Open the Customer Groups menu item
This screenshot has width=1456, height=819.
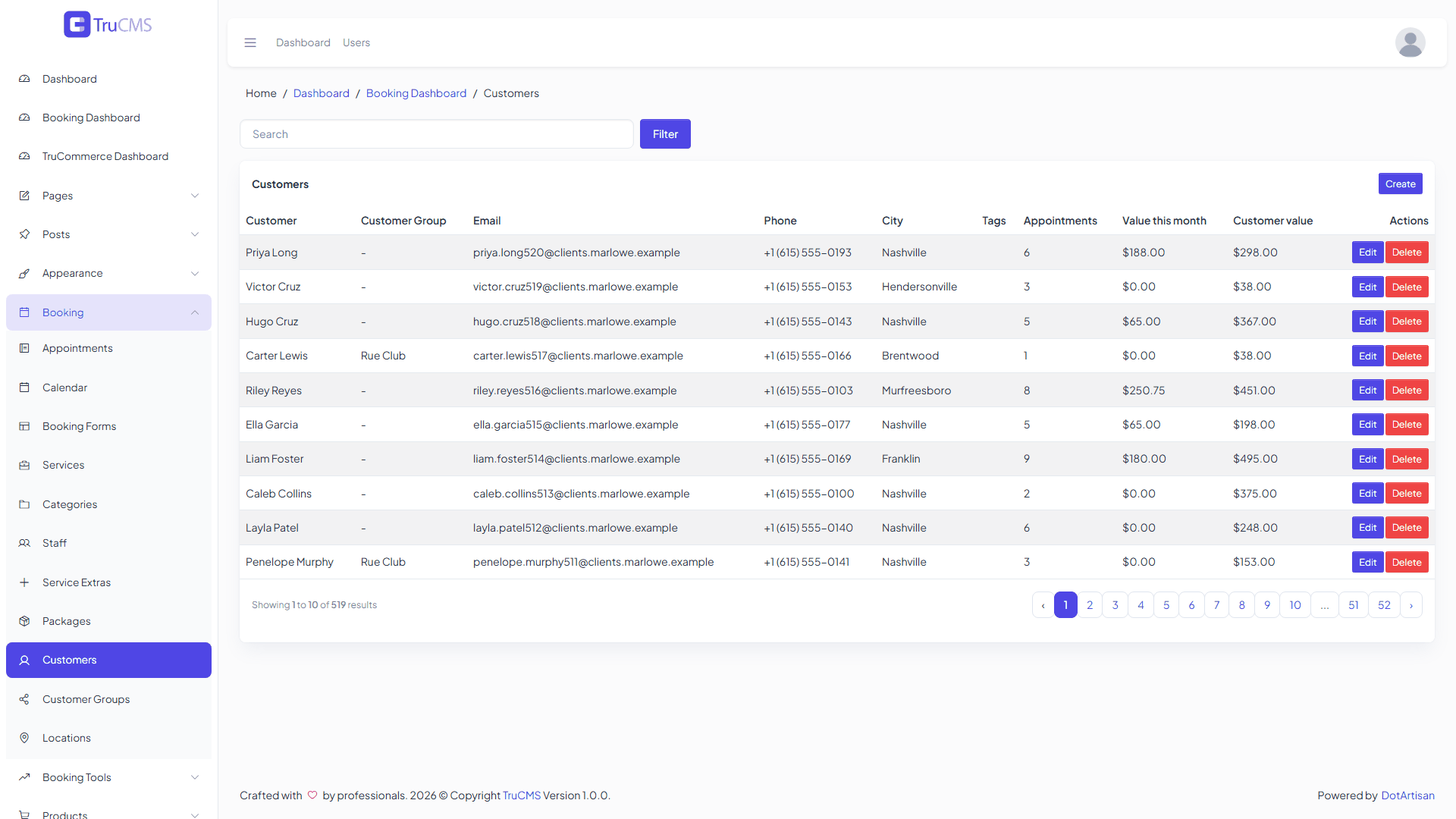click(108, 699)
